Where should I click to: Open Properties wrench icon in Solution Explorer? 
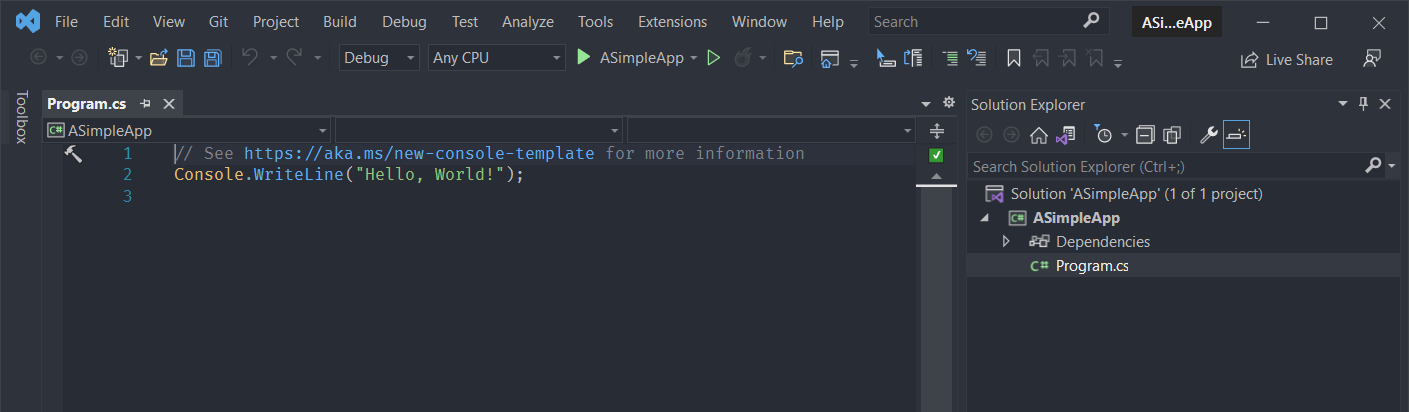pos(1208,134)
